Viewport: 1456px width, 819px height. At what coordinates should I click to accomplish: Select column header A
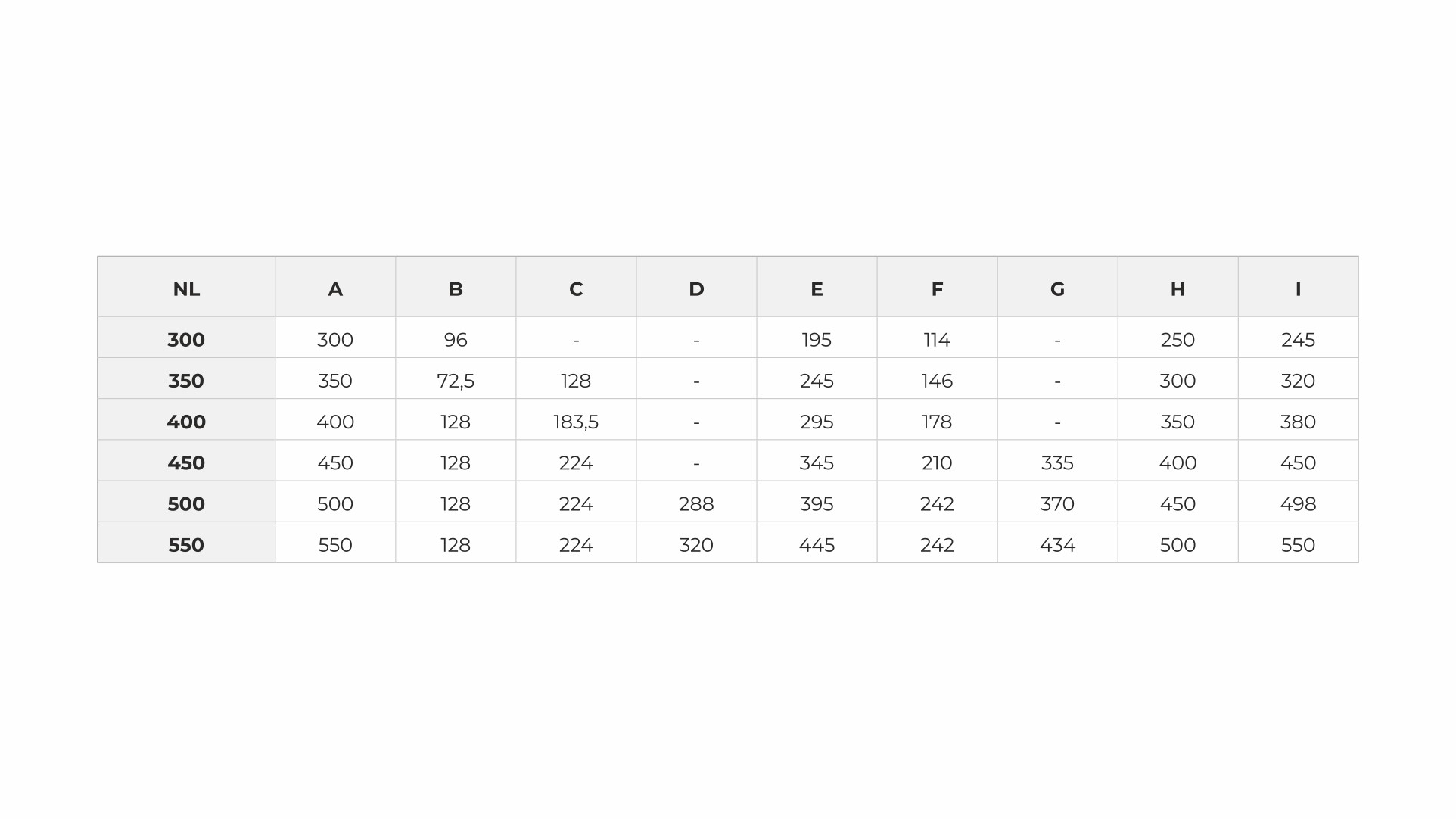click(335, 289)
